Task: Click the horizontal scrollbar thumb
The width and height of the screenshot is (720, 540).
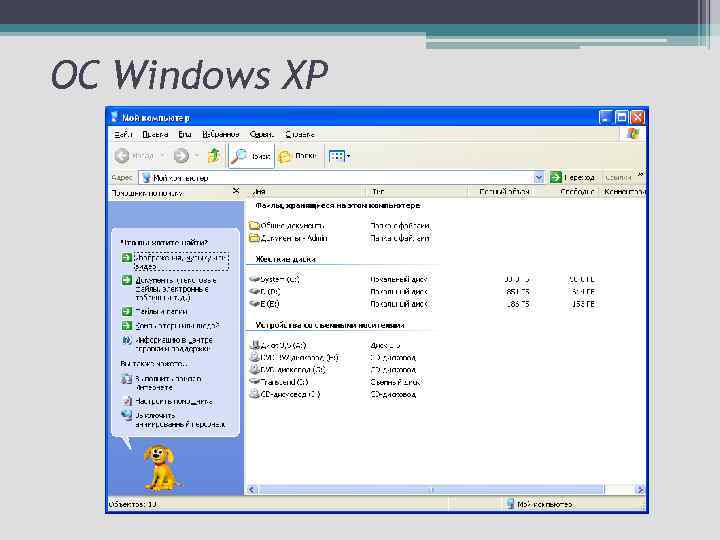Action: coord(431,489)
